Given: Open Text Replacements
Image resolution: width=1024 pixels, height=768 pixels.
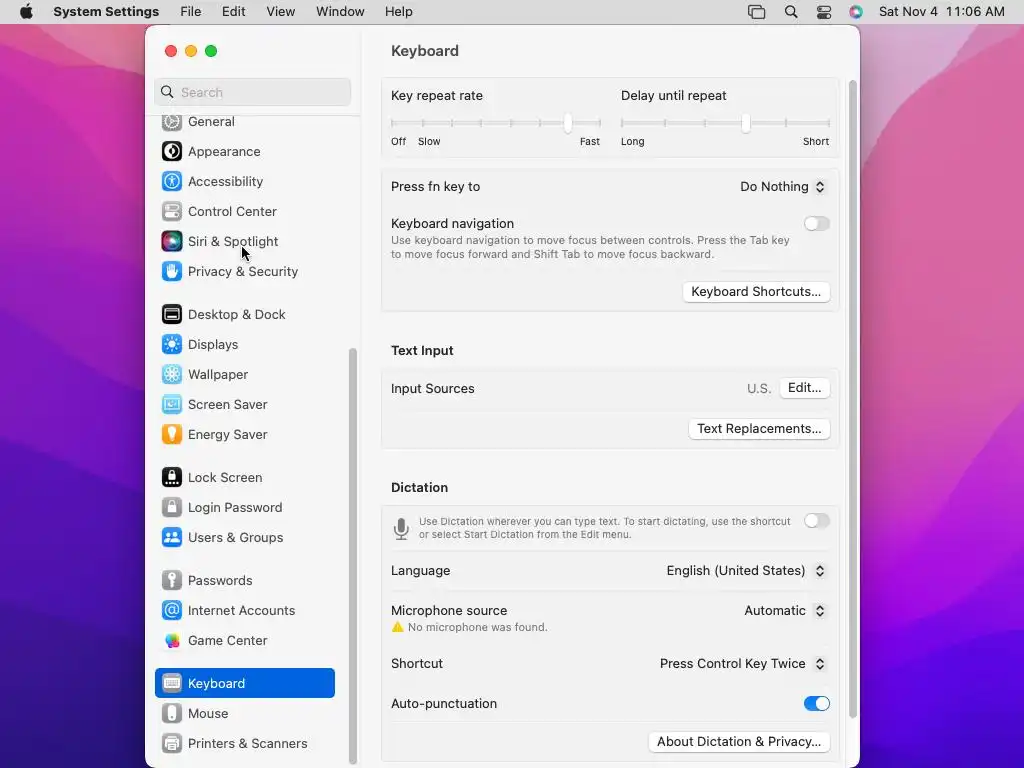Looking at the screenshot, I should (x=760, y=429).
